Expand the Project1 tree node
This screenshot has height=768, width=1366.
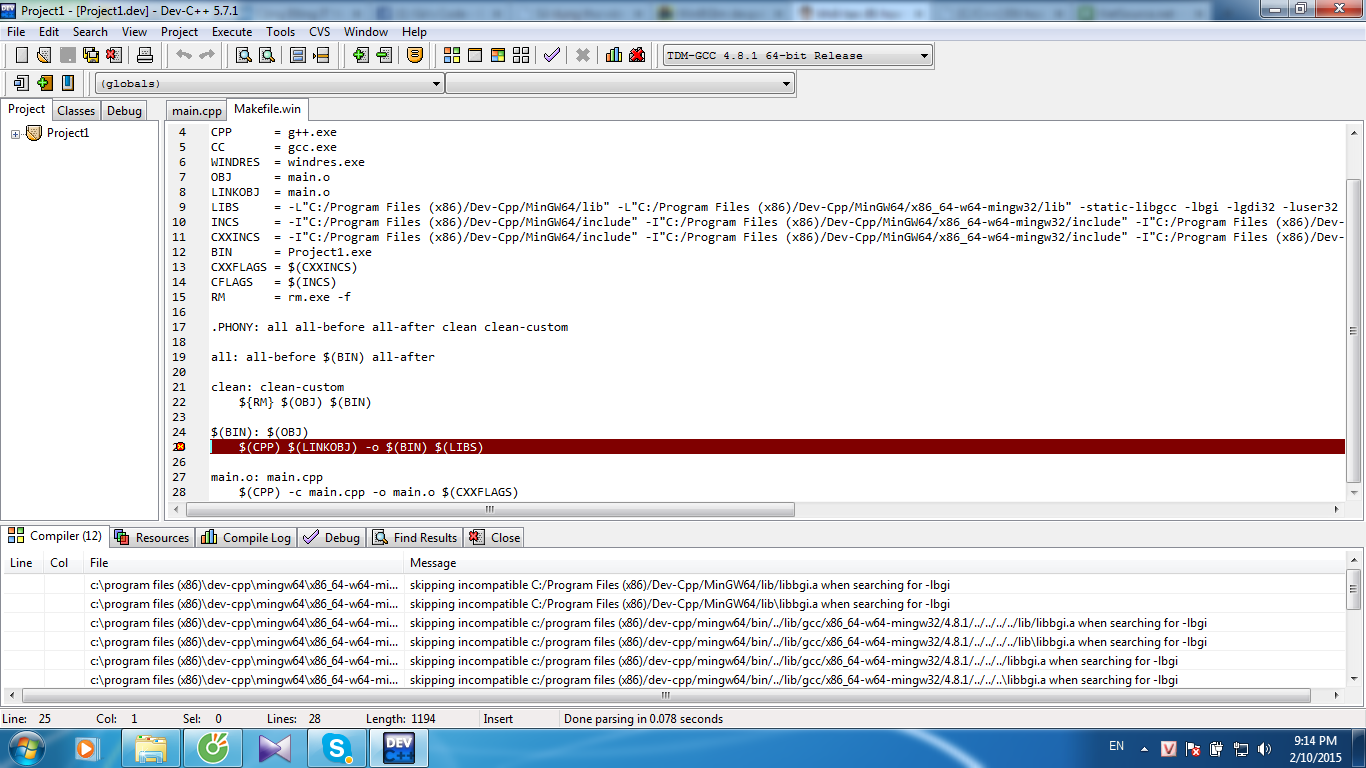tap(16, 134)
